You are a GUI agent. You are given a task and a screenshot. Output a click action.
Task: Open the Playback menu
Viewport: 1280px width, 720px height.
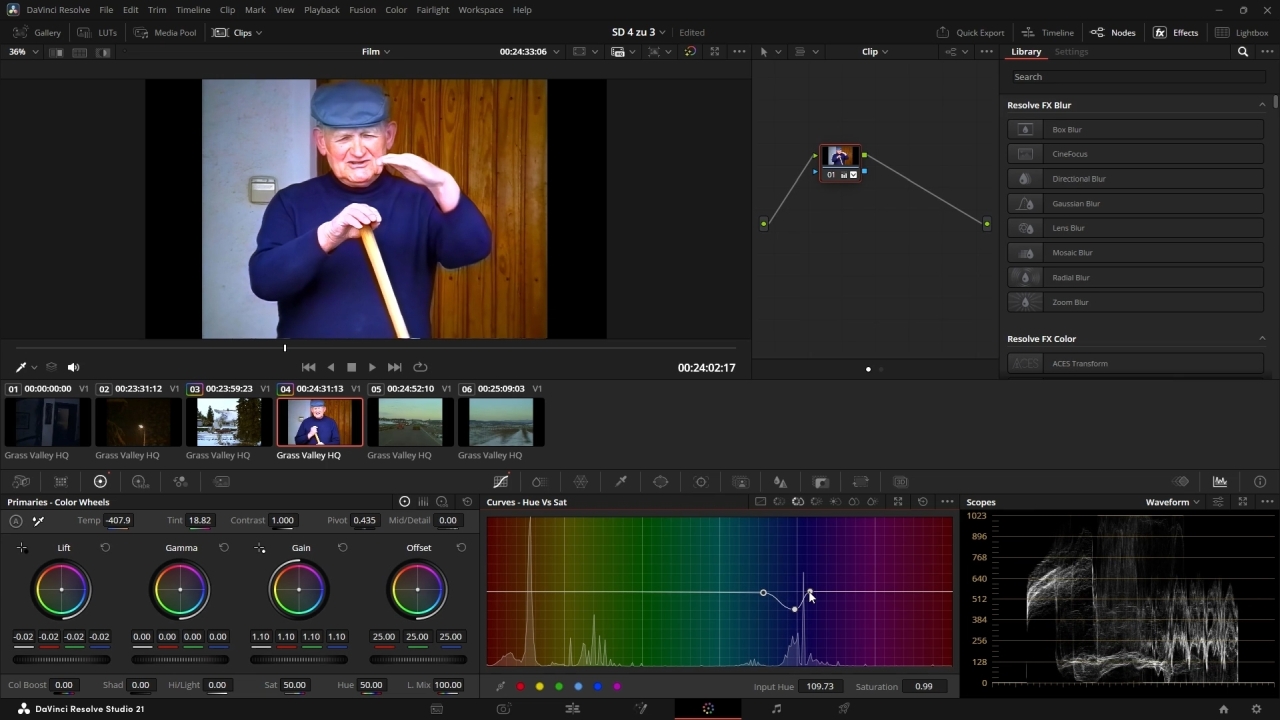tap(322, 10)
